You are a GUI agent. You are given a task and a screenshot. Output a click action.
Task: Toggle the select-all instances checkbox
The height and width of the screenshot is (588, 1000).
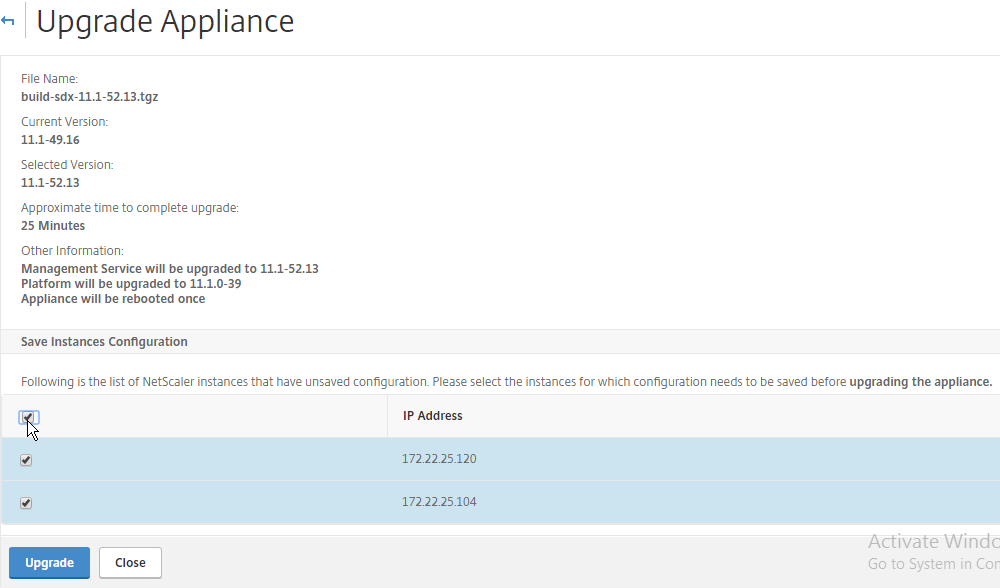(x=27, y=417)
